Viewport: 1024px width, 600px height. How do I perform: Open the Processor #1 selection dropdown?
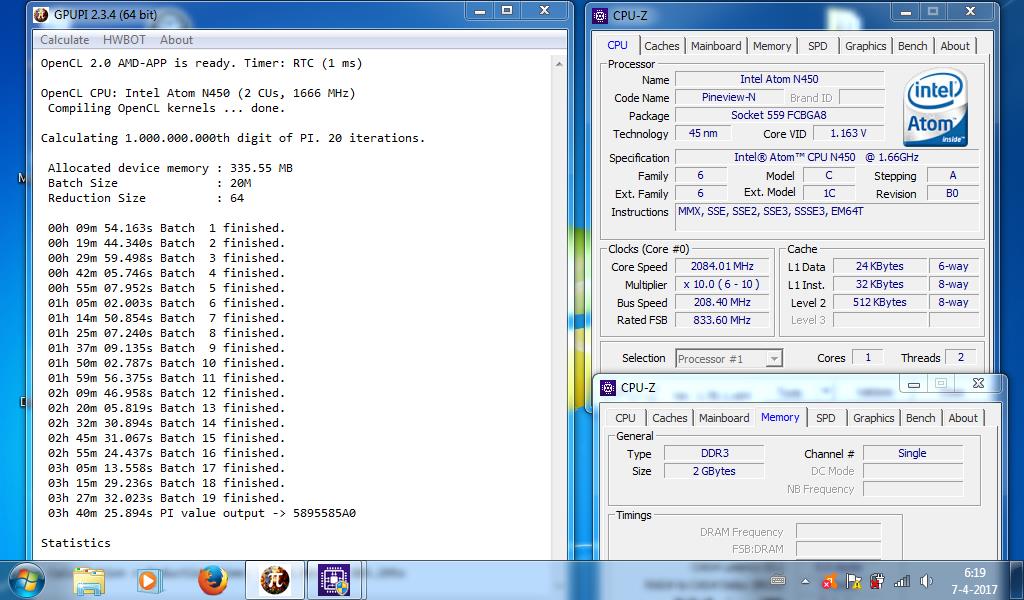(728, 358)
